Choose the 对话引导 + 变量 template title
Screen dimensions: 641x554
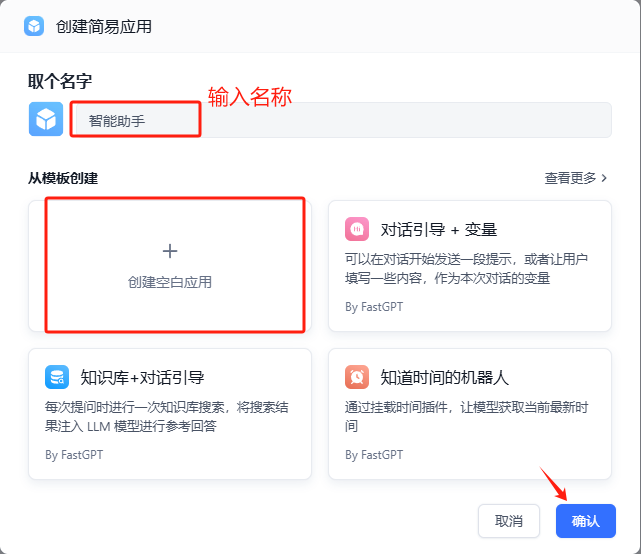coord(439,230)
